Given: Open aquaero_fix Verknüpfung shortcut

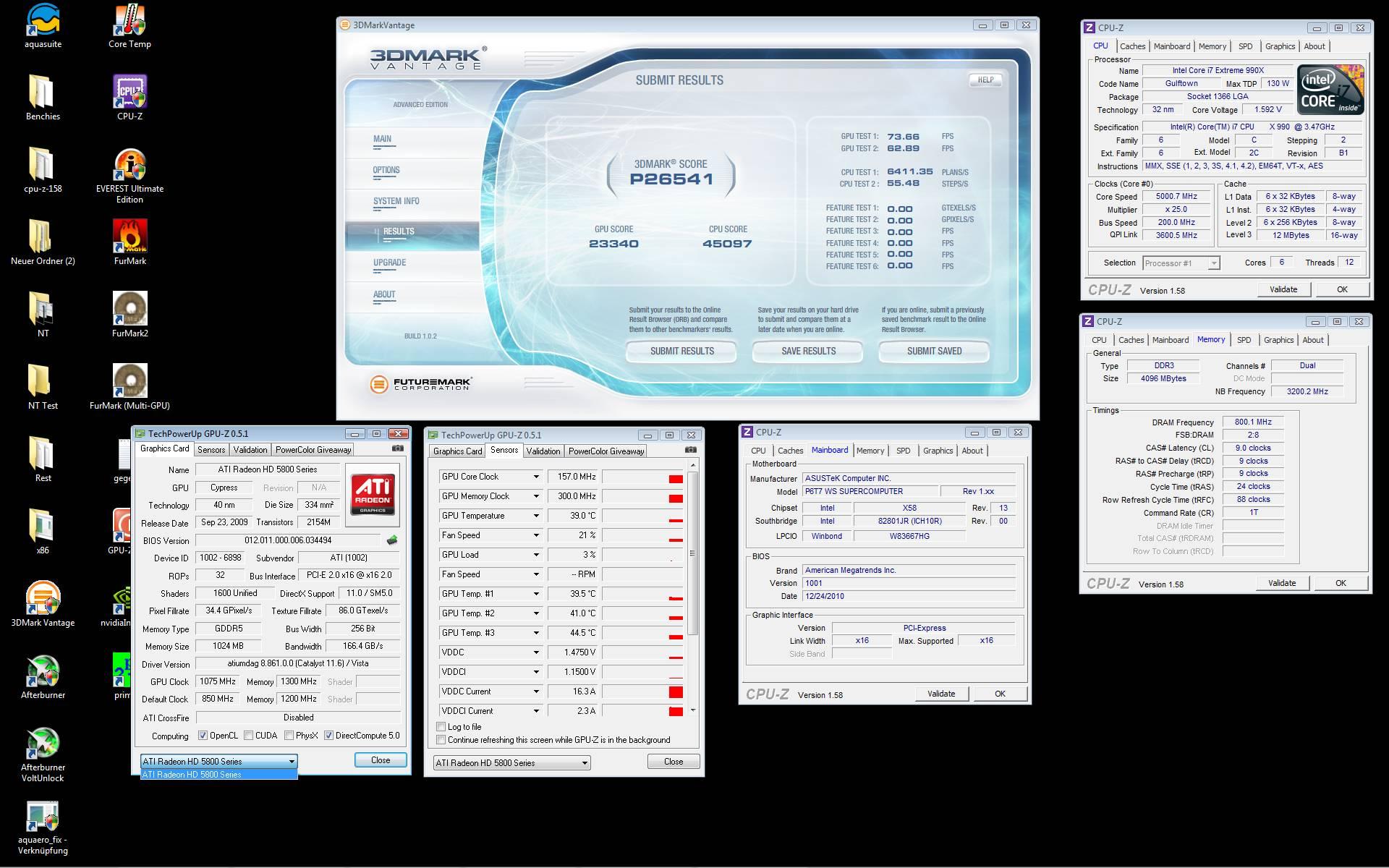Looking at the screenshot, I should 43,829.
